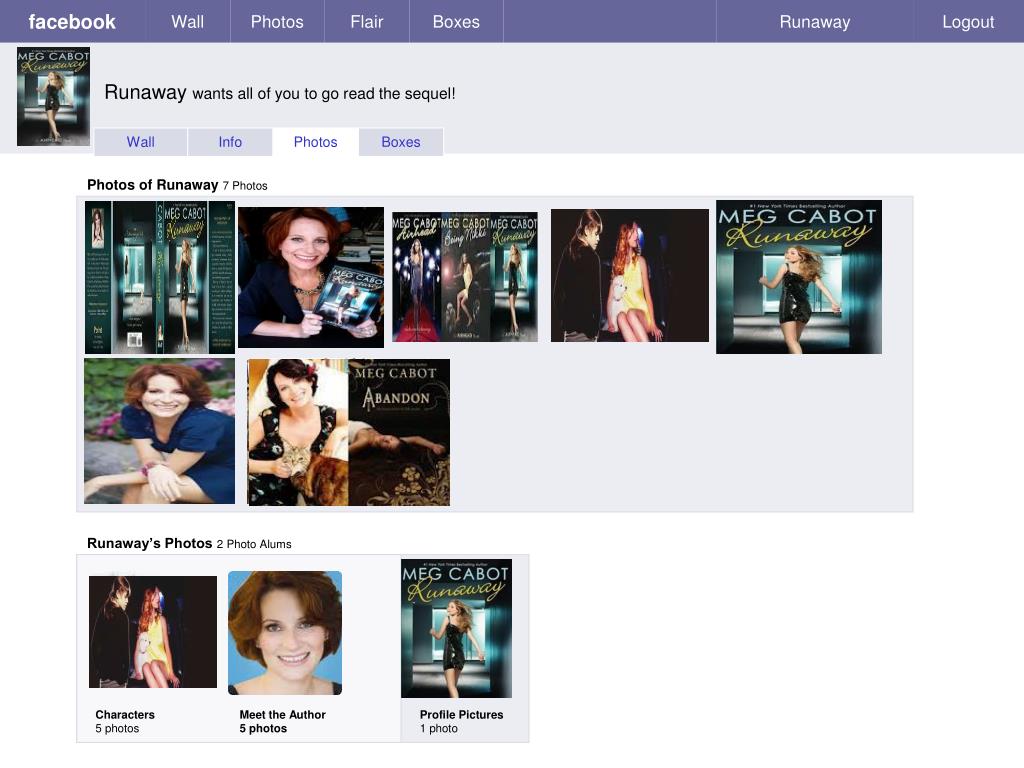Select the Photos profile tab
The image size is (1024, 768).
coord(315,142)
